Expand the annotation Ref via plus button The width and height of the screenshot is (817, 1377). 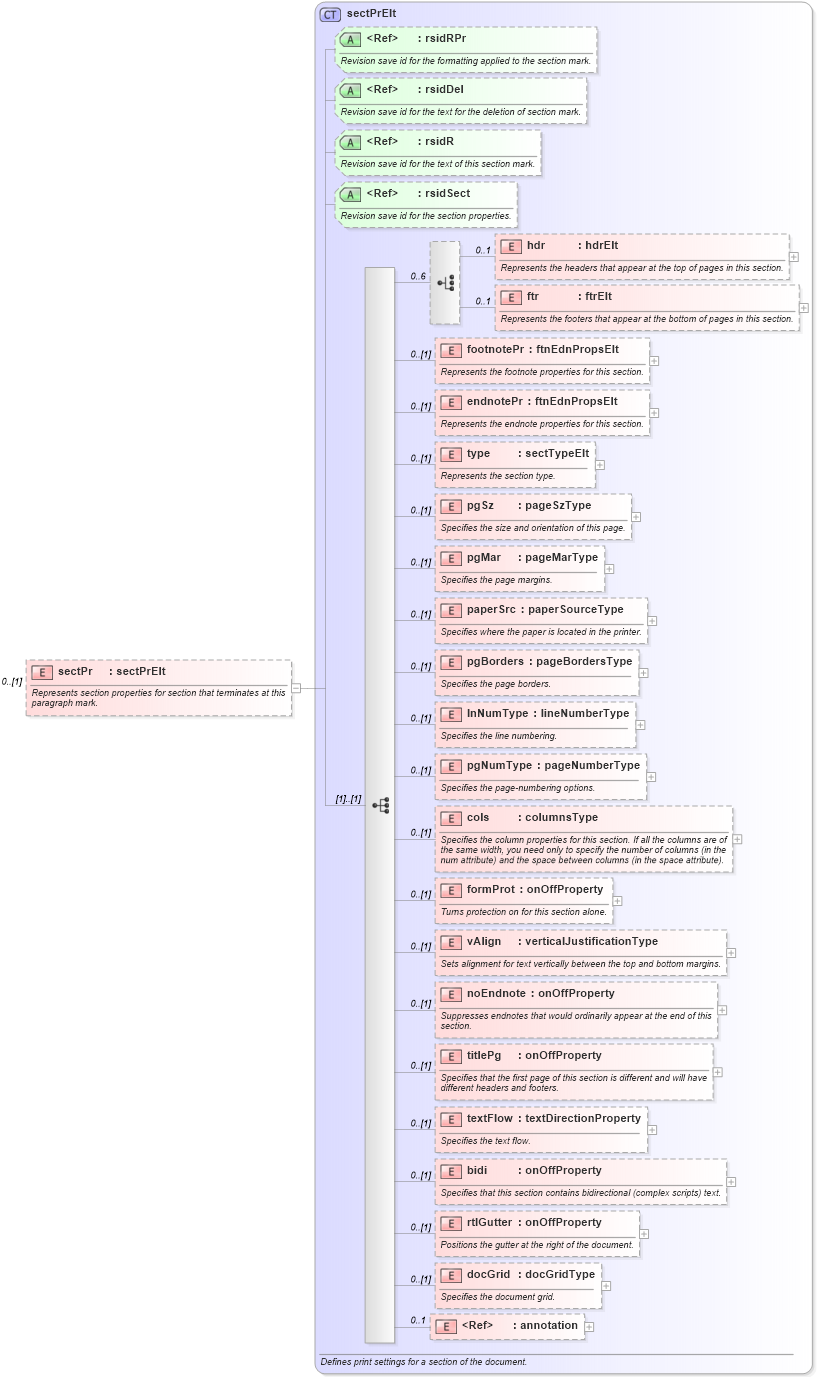[x=589, y=1325]
